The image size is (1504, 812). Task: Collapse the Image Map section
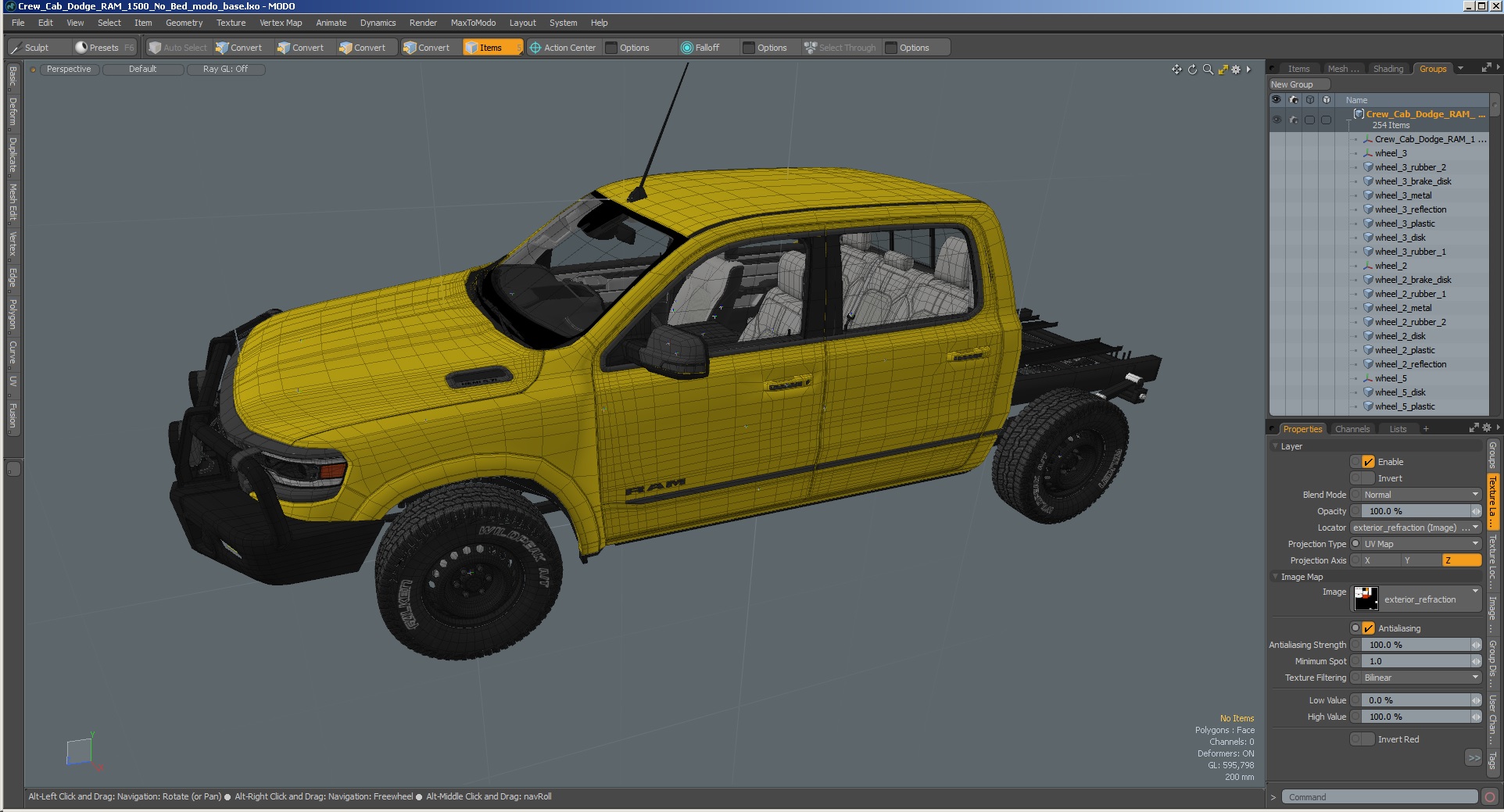(1276, 577)
